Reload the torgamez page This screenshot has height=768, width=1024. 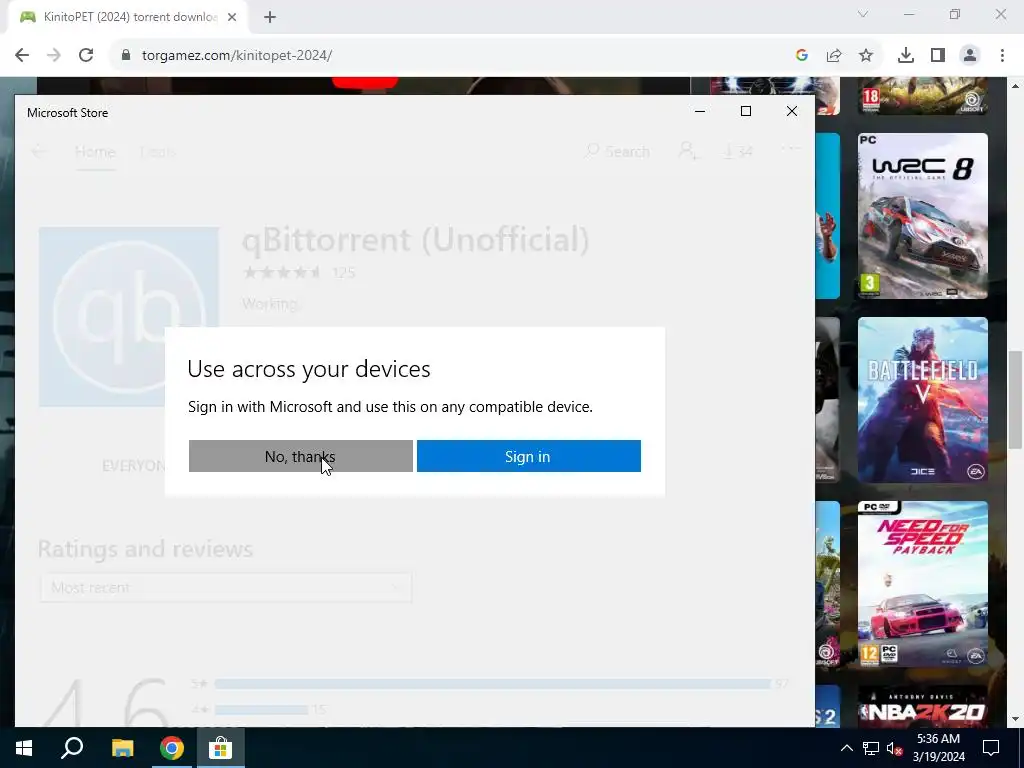pyautogui.click(x=86, y=56)
